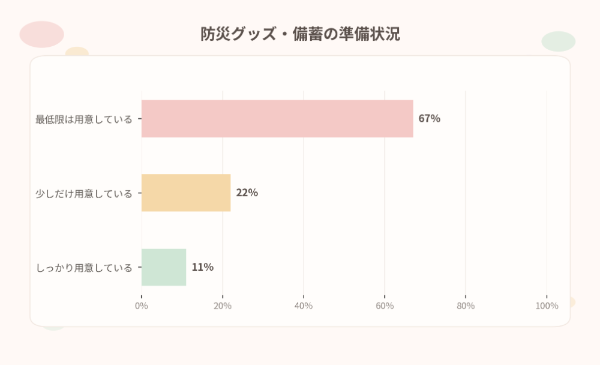Click the 100% axis tick label
The width and height of the screenshot is (600, 365).
[547, 306]
